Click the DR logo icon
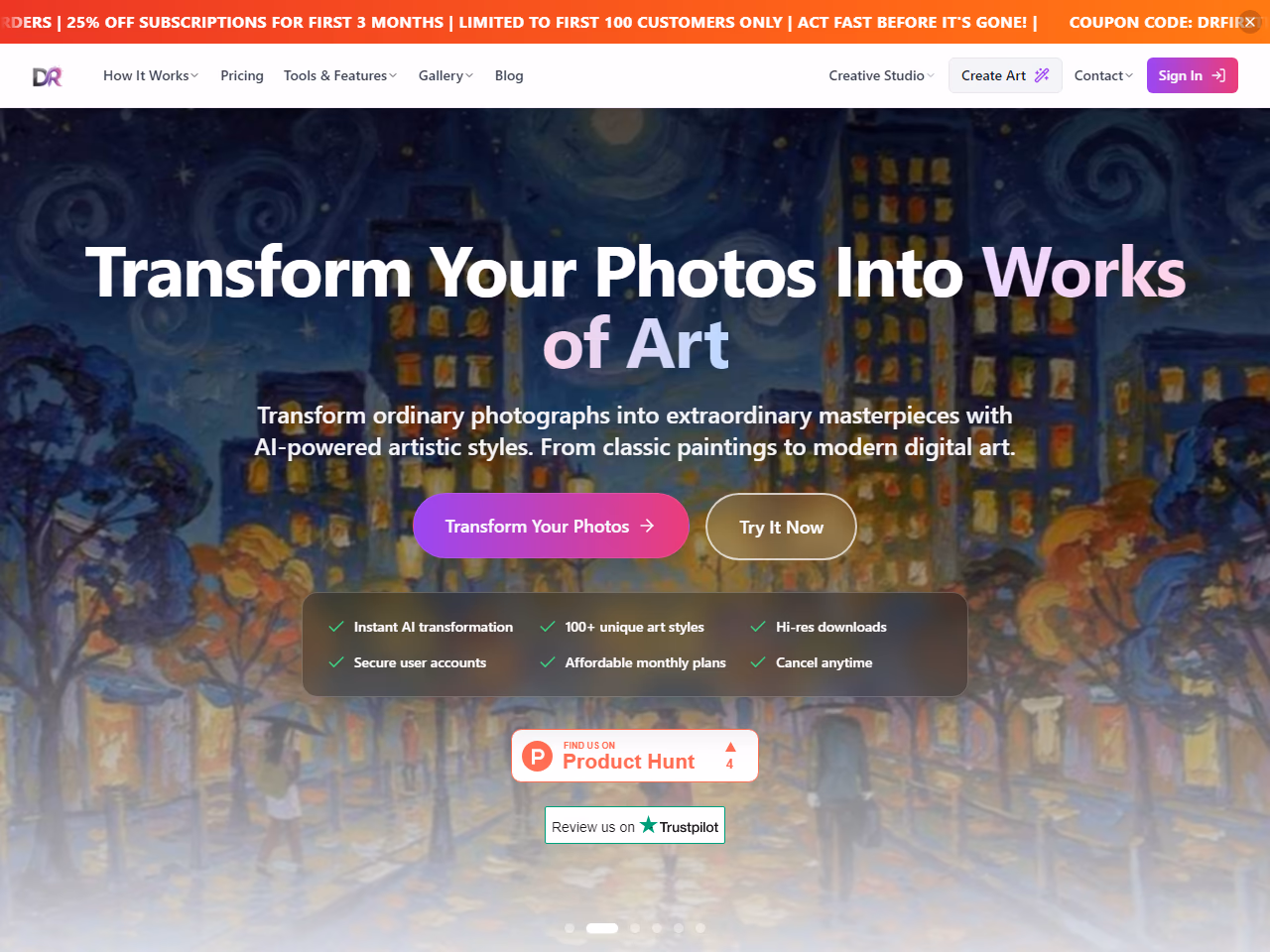Screen dimensions: 1270x952 coord(48,76)
